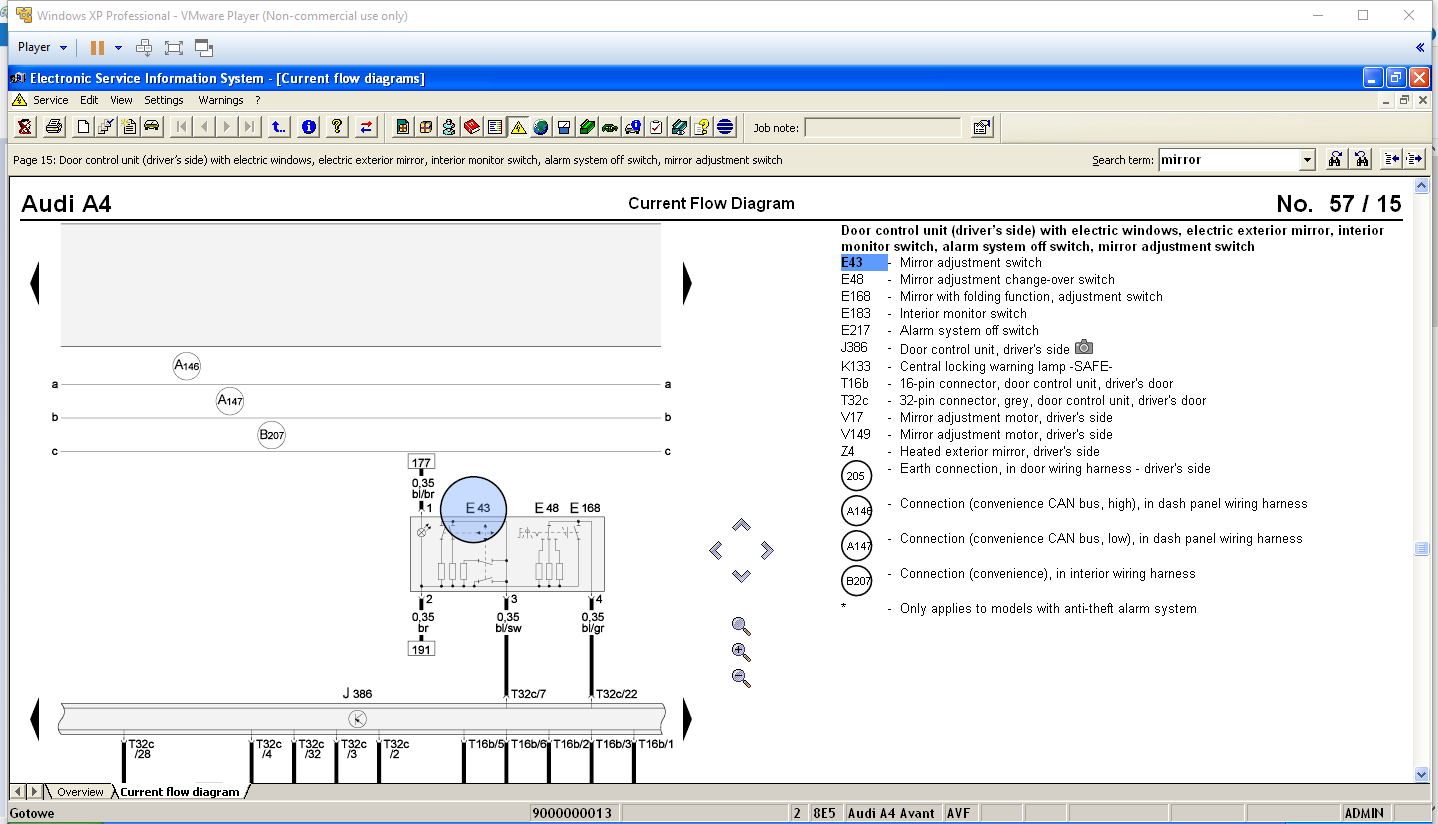Image resolution: width=1438 pixels, height=824 pixels.
Task: Click the Search term input field
Action: [1228, 160]
